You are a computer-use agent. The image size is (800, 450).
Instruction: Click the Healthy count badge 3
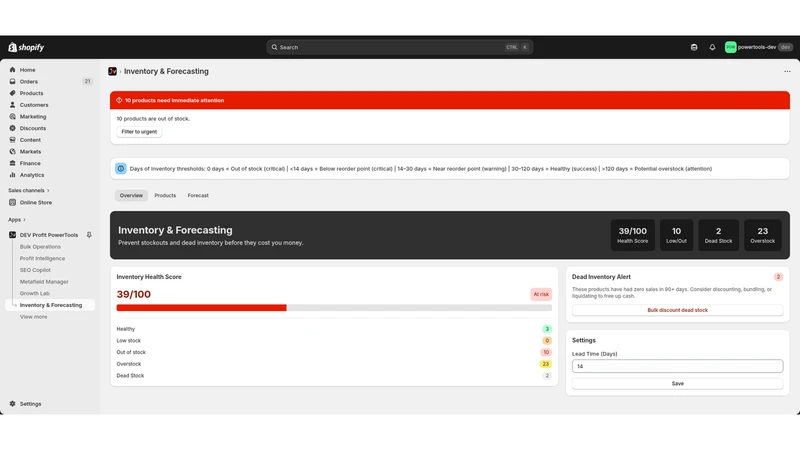coord(547,329)
